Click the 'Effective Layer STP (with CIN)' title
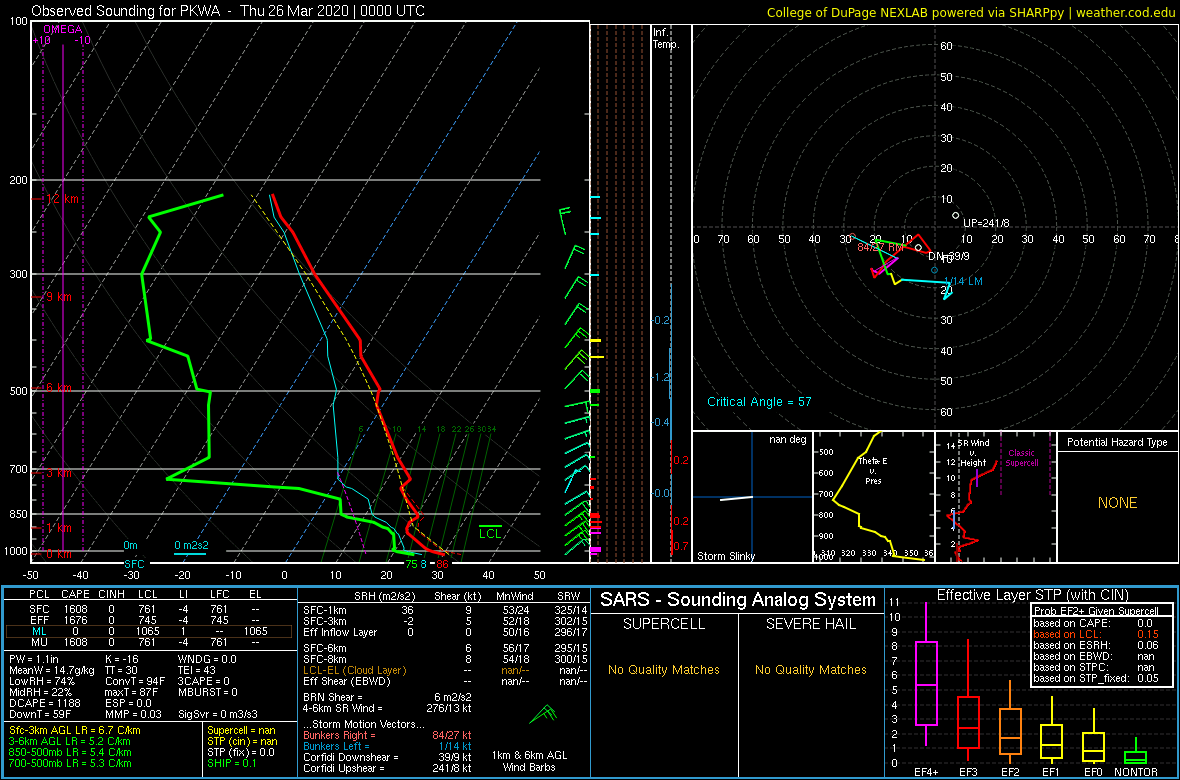The width and height of the screenshot is (1180, 780). pos(1031,596)
